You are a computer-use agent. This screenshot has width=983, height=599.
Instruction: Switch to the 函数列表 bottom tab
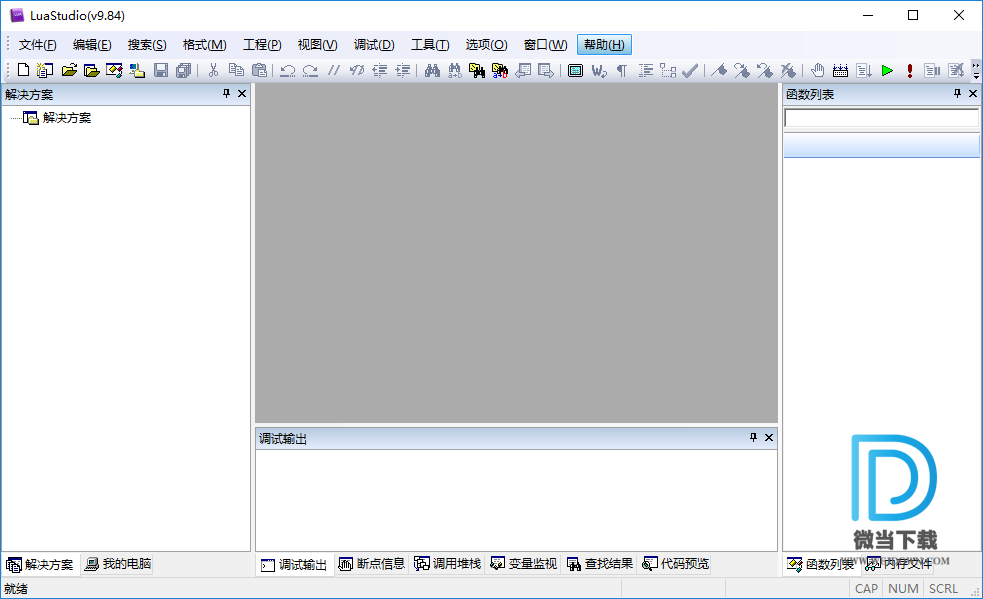click(x=821, y=565)
